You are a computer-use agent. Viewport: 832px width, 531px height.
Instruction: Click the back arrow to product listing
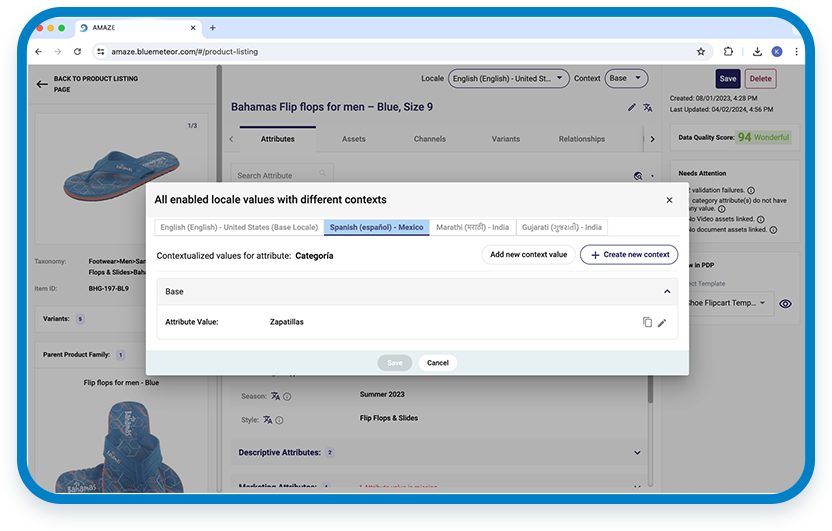click(42, 84)
